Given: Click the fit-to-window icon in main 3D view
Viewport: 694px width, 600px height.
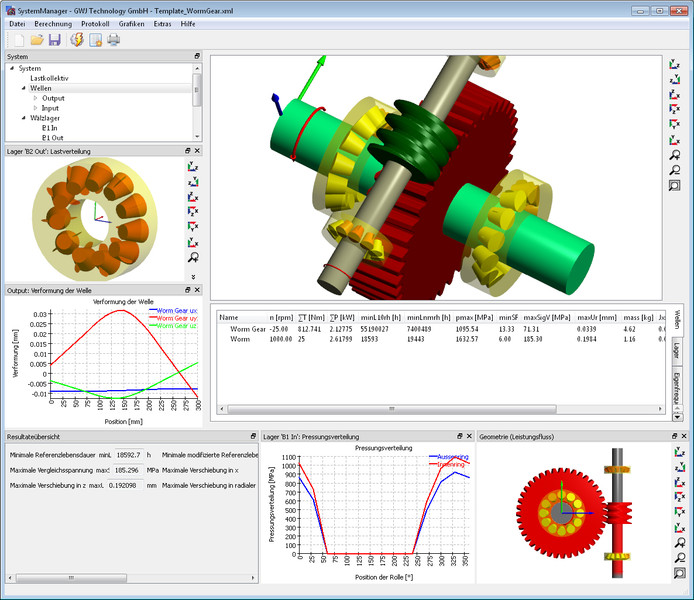Looking at the screenshot, I should [x=675, y=186].
